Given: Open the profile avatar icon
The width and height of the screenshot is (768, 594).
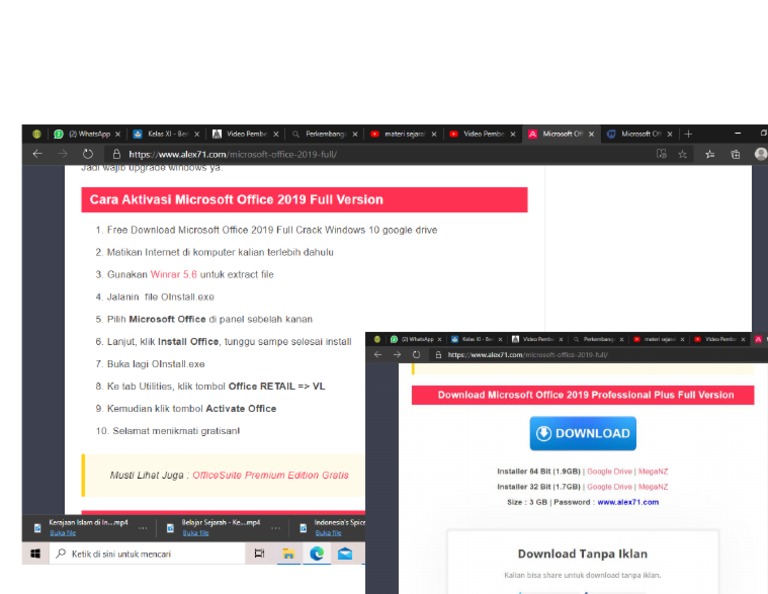Looking at the screenshot, I should pos(761,154).
